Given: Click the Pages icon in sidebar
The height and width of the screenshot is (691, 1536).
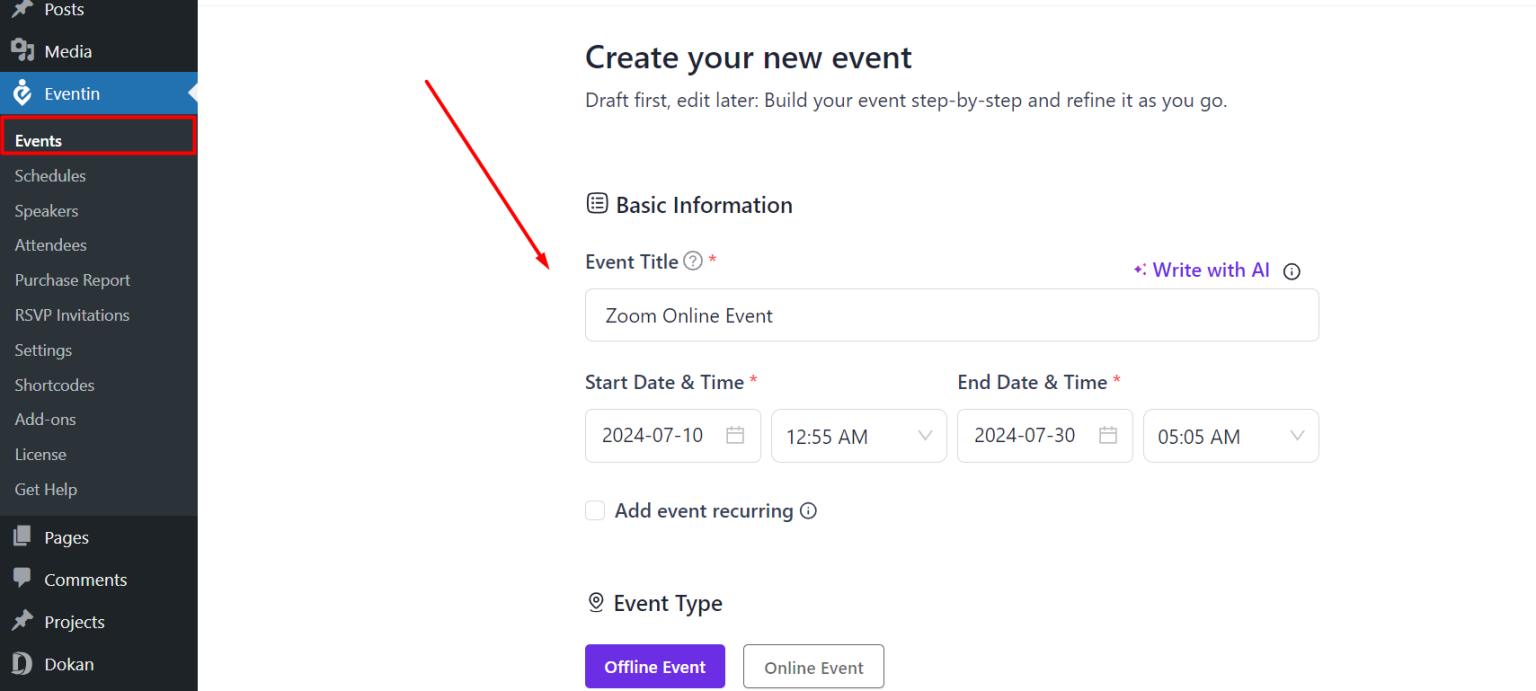Looking at the screenshot, I should (22, 537).
